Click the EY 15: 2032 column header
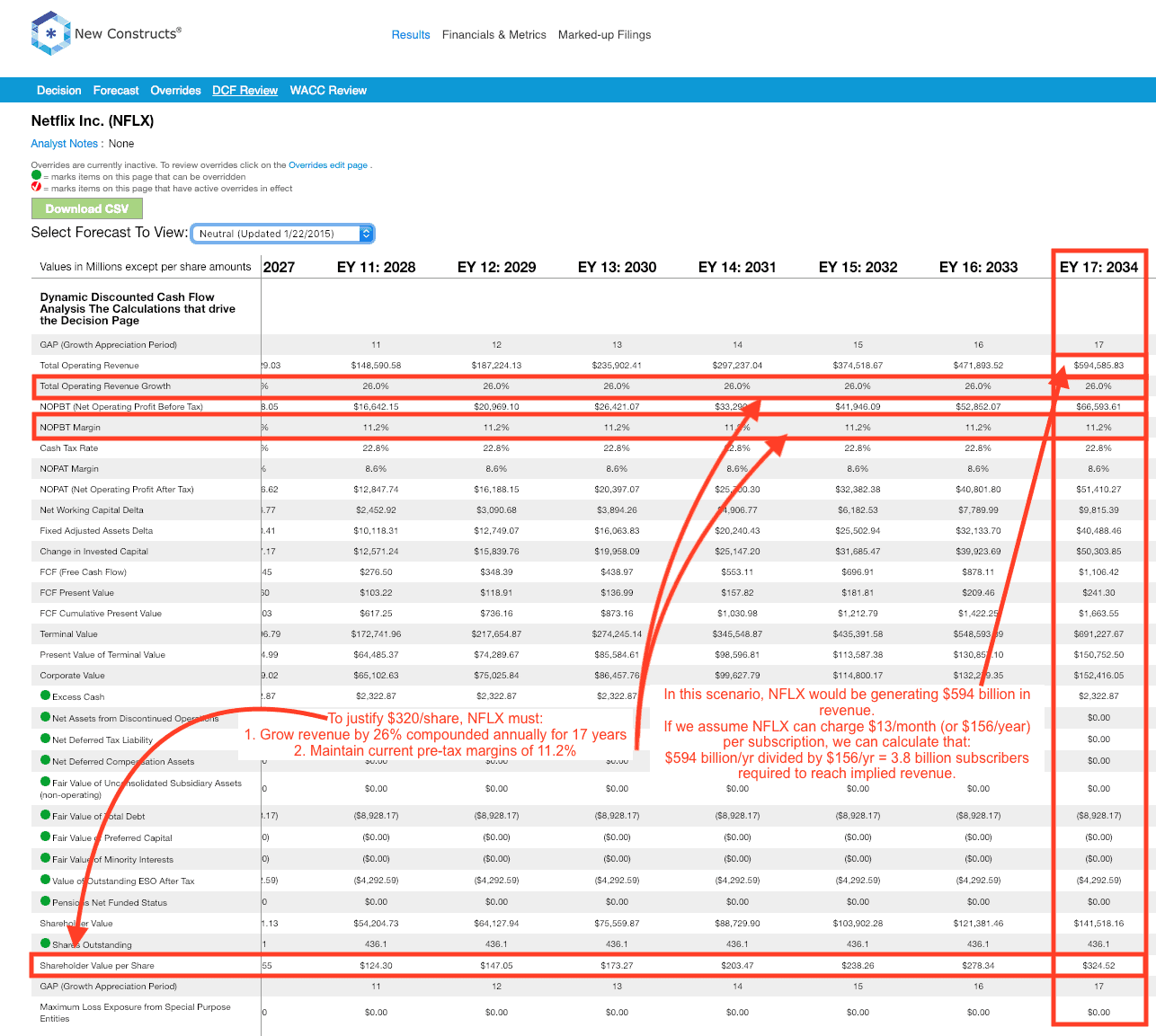This screenshot has width=1156, height=1036. tap(858, 267)
